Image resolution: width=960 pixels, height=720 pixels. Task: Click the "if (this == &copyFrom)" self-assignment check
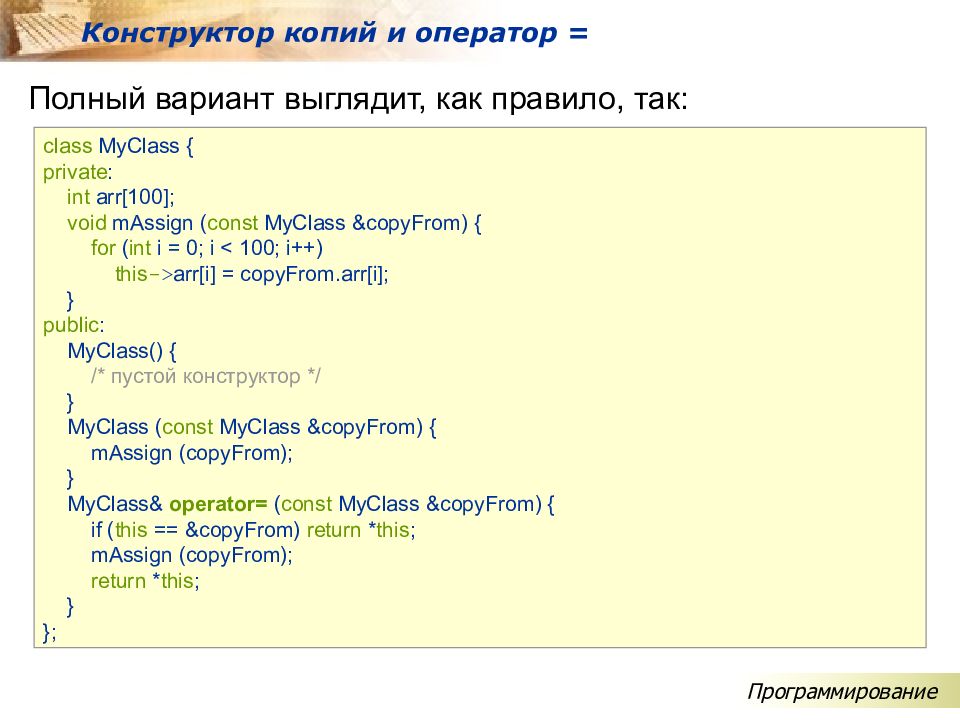point(196,530)
